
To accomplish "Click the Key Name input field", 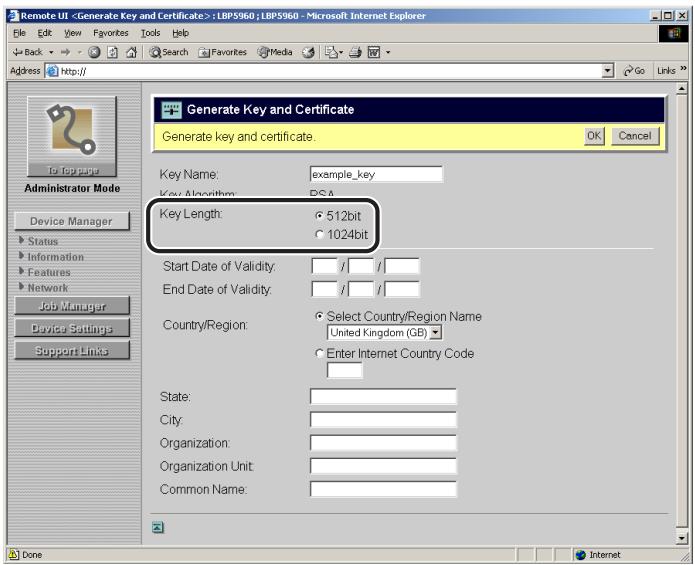I will pos(376,174).
